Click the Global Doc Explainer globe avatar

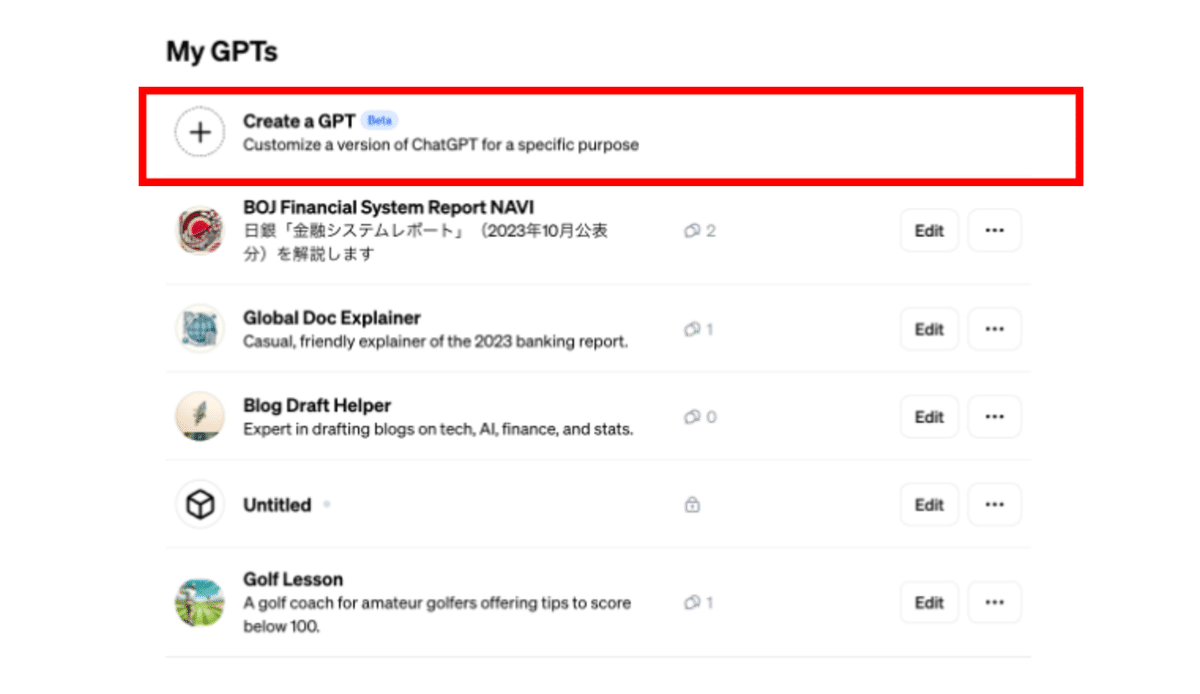point(199,328)
